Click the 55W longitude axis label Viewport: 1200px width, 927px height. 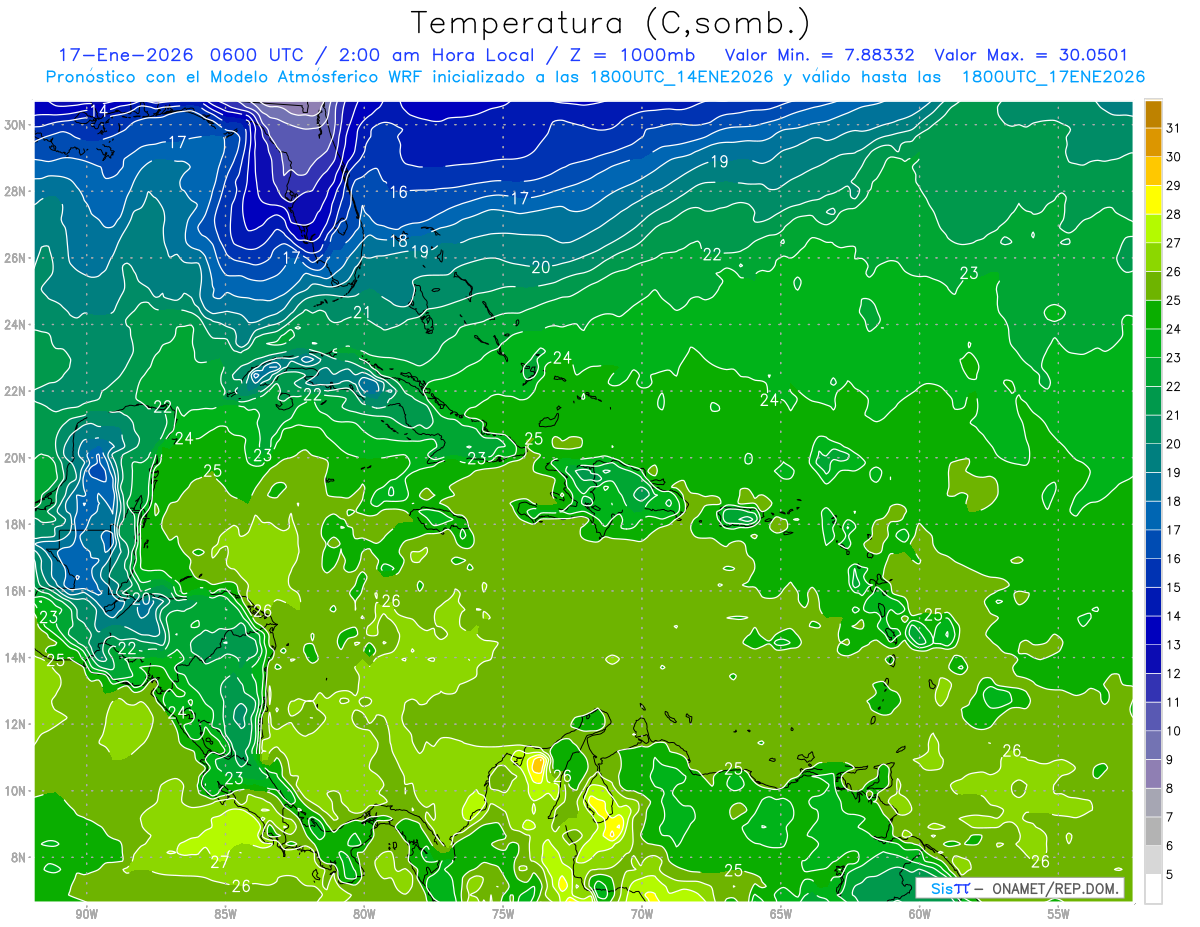coord(1058,914)
